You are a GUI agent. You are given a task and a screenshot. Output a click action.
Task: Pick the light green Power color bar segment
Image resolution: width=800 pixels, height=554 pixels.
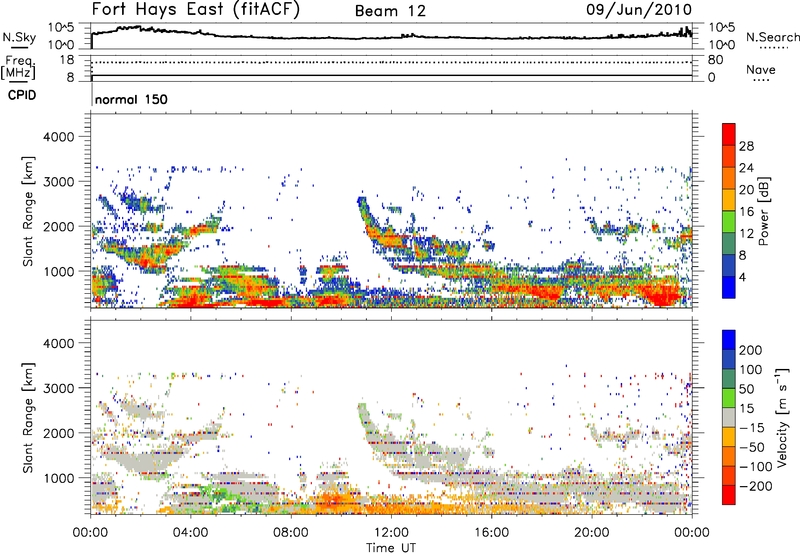pyautogui.click(x=729, y=222)
